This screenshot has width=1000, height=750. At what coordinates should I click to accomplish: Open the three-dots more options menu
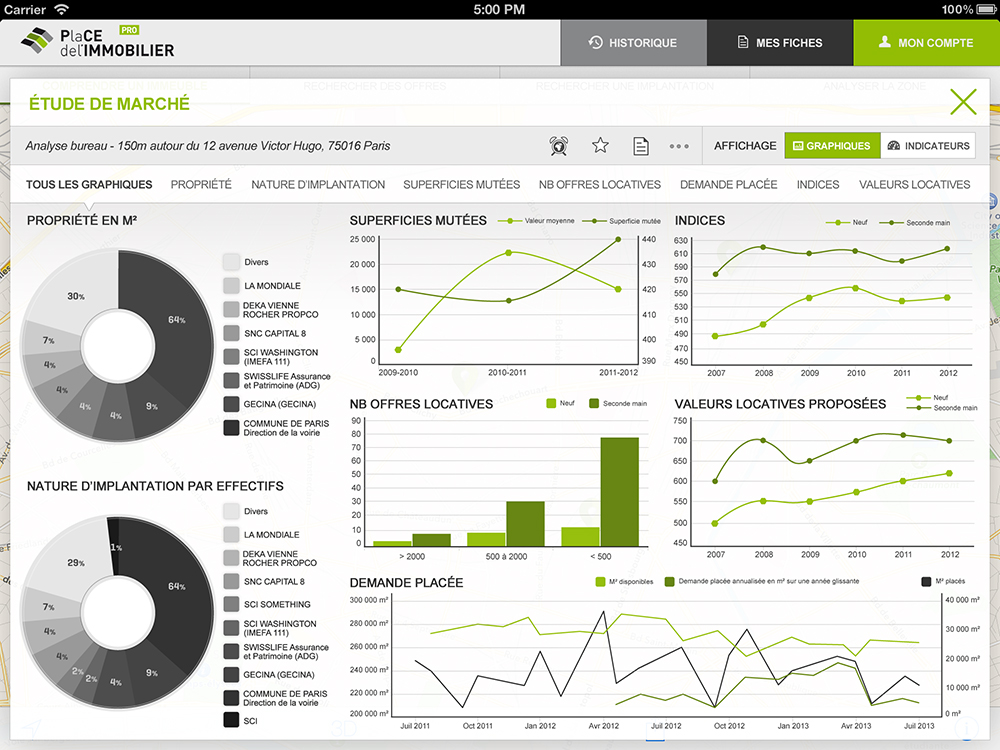[x=679, y=146]
